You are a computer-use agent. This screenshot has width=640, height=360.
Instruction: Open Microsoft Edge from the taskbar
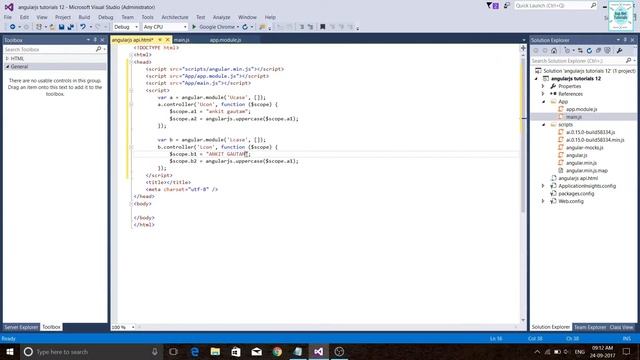(195, 351)
